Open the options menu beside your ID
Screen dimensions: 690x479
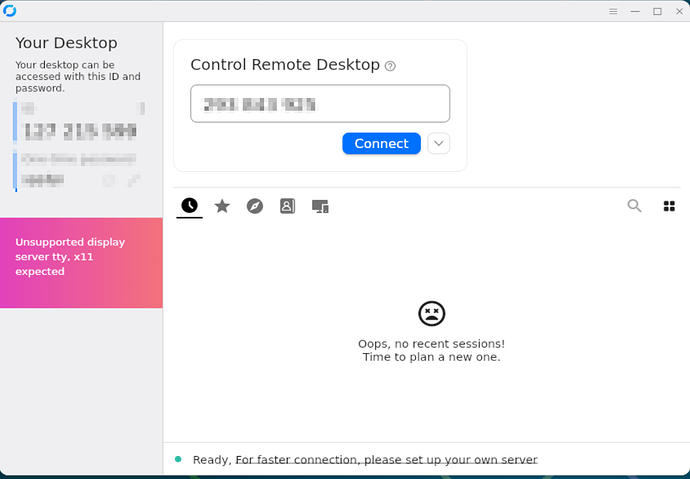pos(140,108)
